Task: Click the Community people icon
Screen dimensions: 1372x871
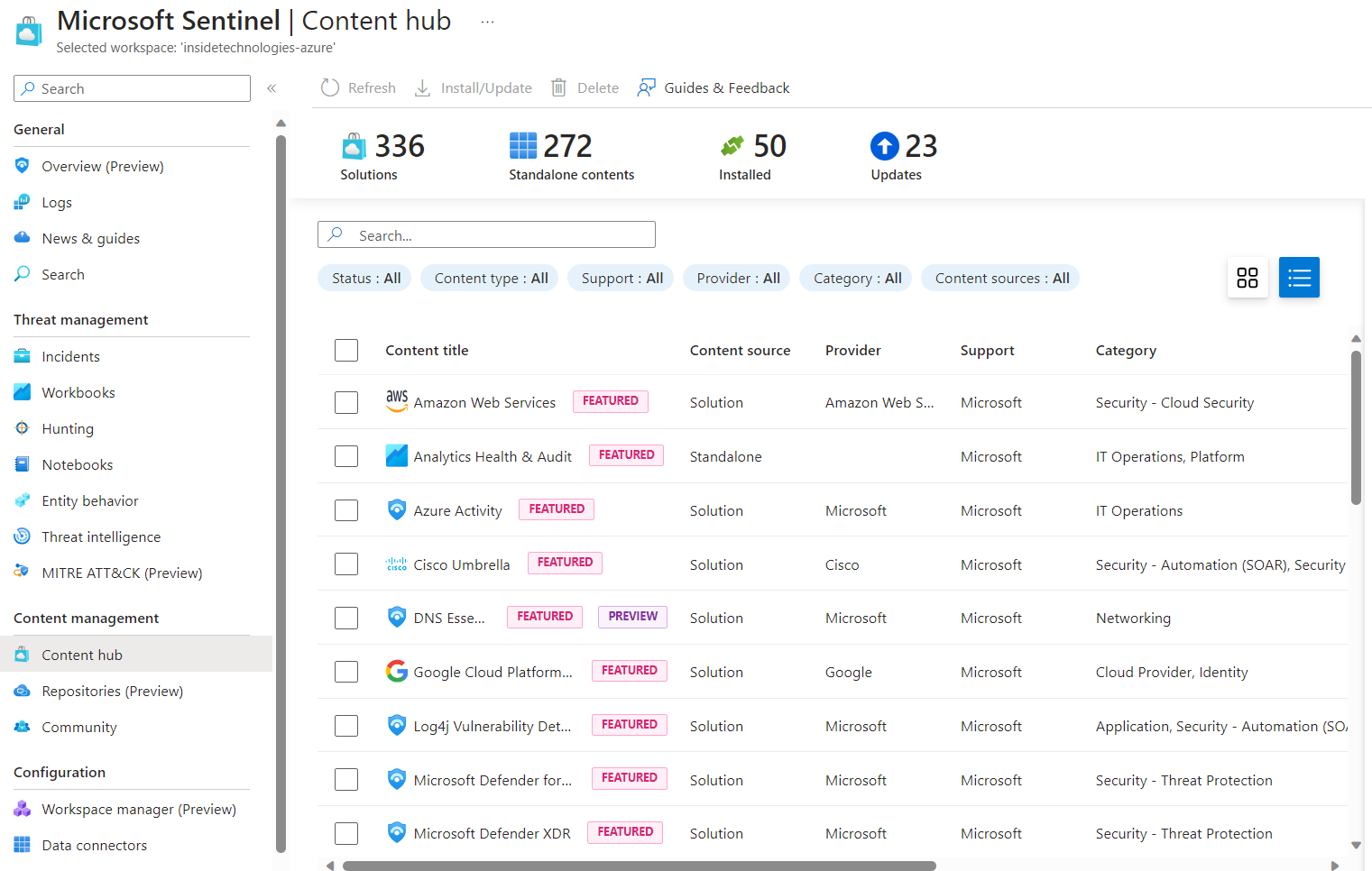Action: click(x=23, y=727)
